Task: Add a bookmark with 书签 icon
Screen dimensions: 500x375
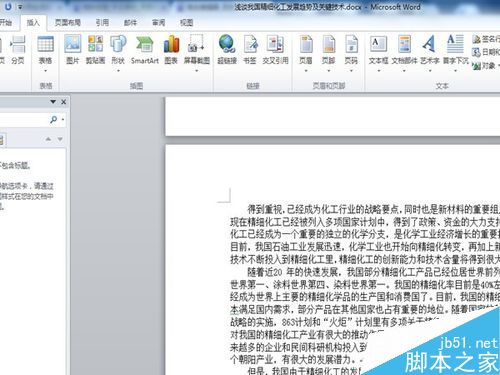Action: (250, 44)
